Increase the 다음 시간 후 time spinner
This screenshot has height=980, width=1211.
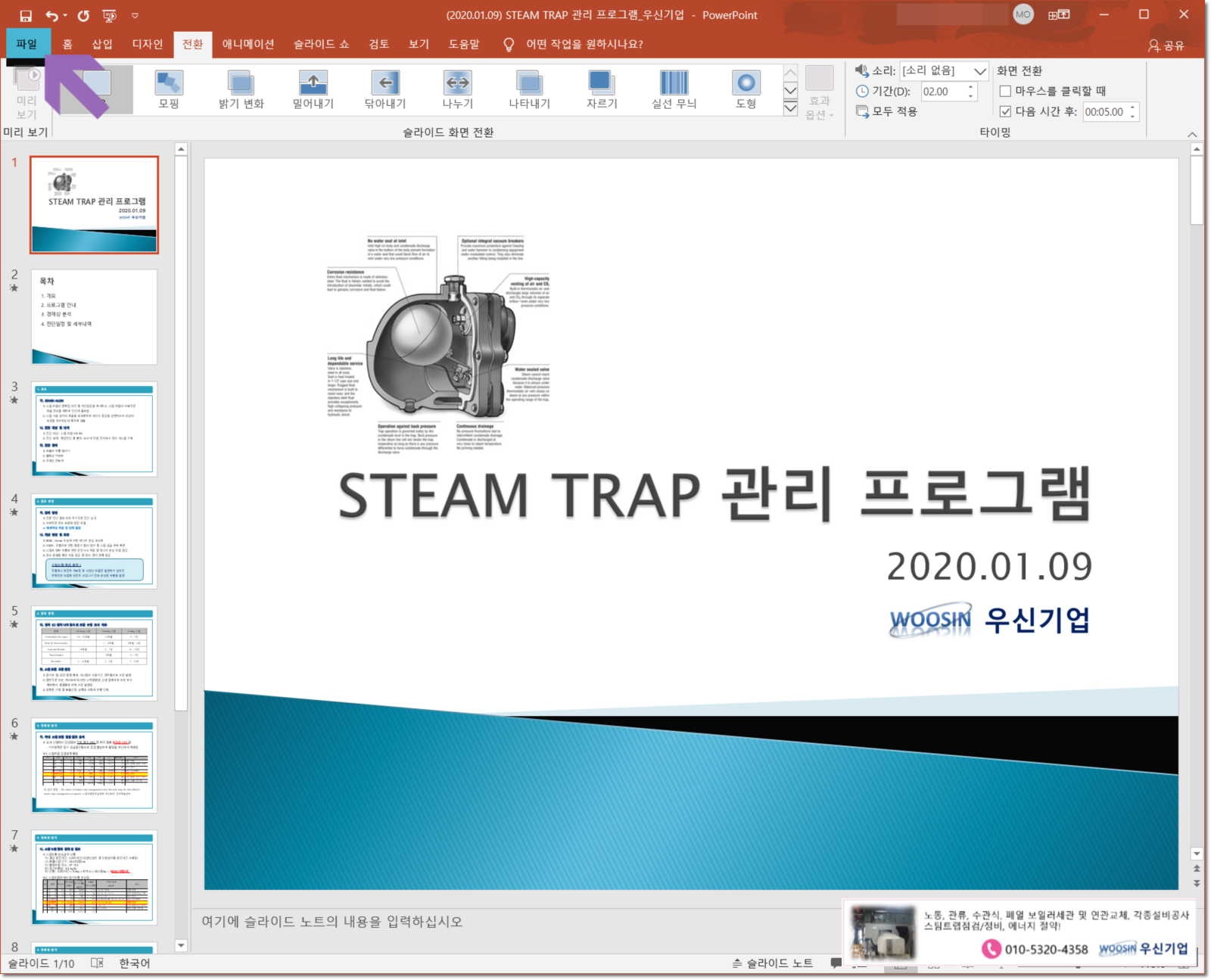(1133, 107)
